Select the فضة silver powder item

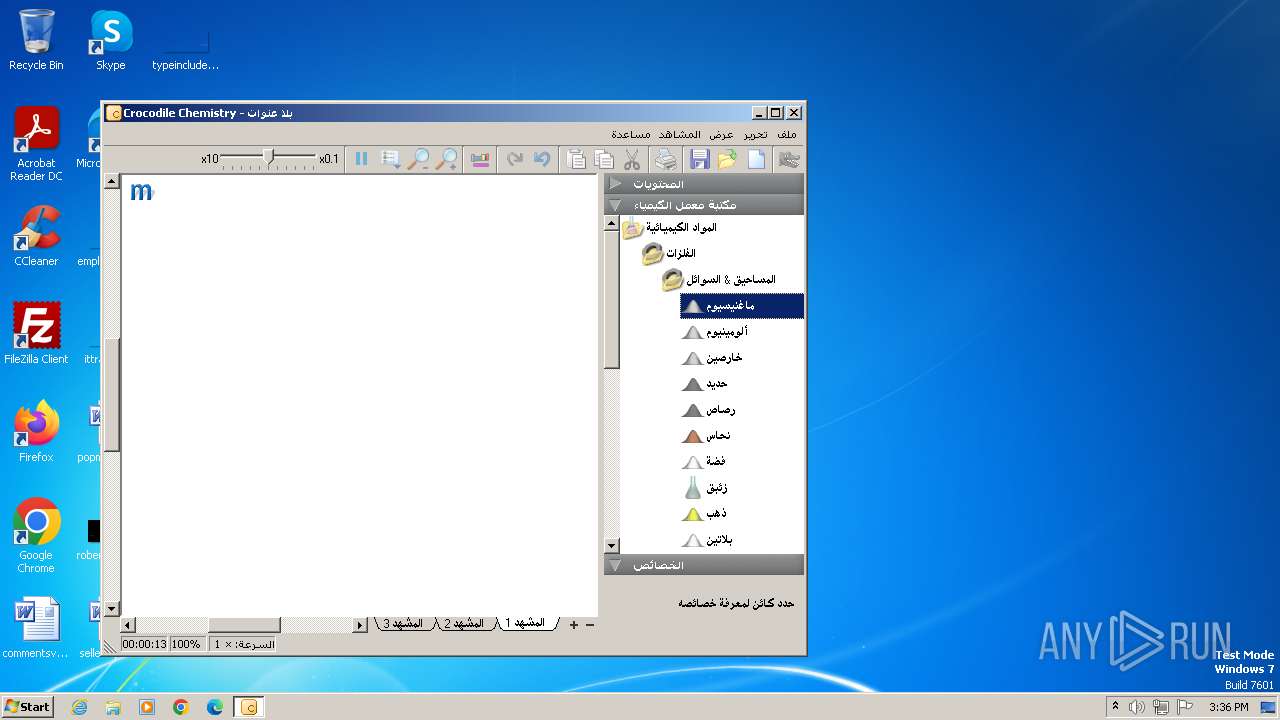pos(704,462)
